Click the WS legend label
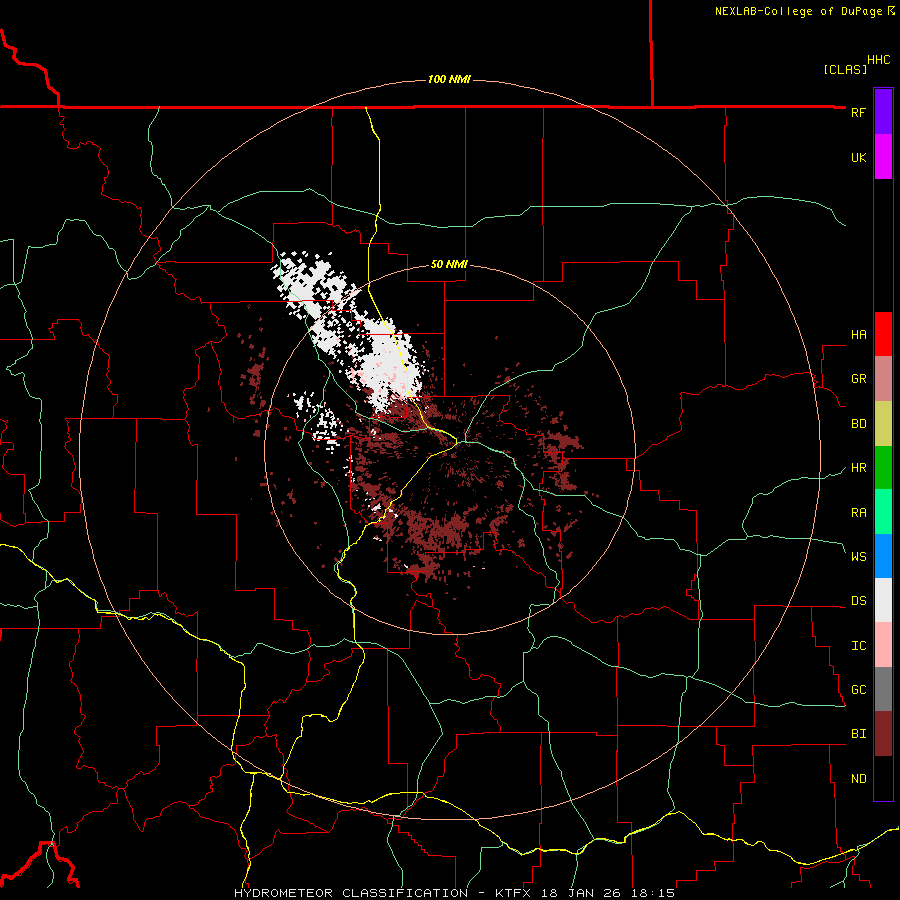 click(x=858, y=557)
